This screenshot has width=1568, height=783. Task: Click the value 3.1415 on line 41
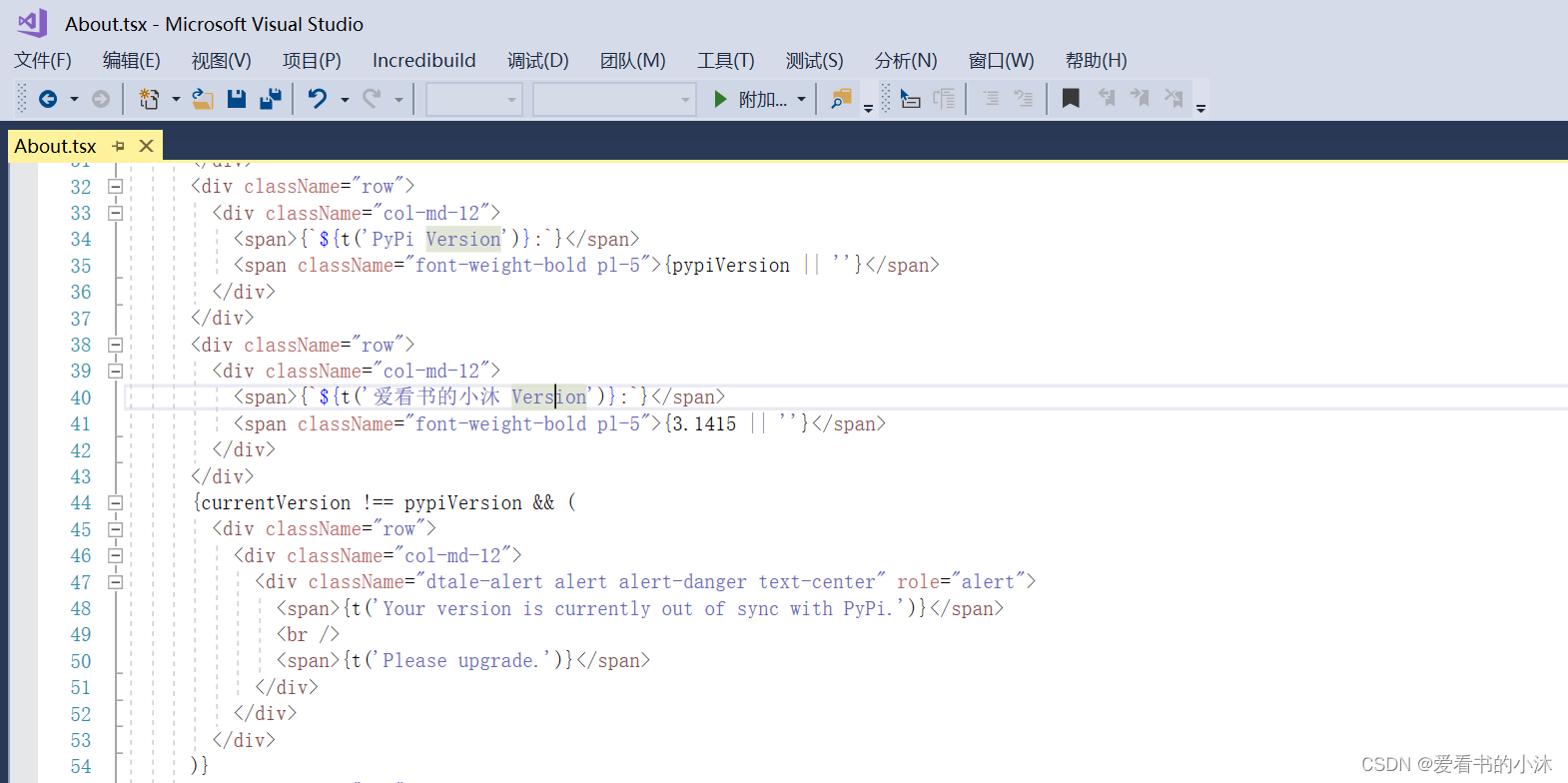pos(704,423)
